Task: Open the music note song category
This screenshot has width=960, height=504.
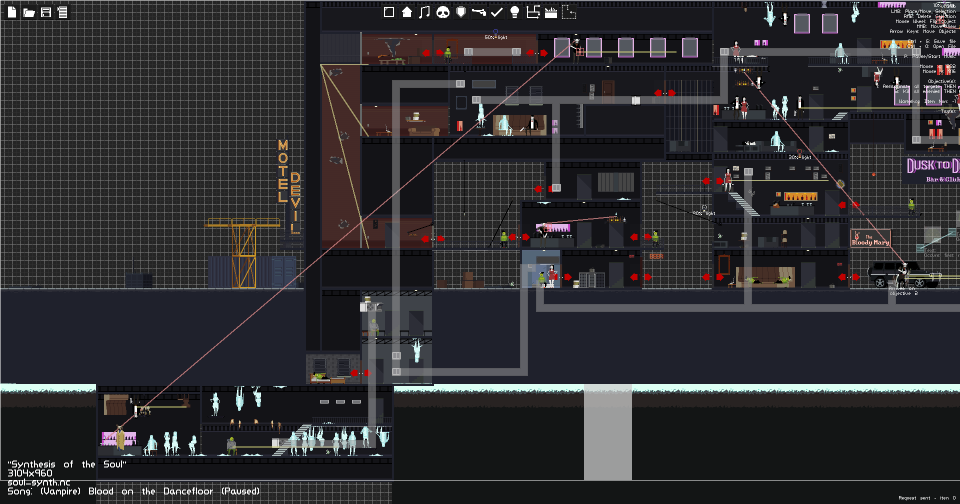Action: tap(424, 12)
